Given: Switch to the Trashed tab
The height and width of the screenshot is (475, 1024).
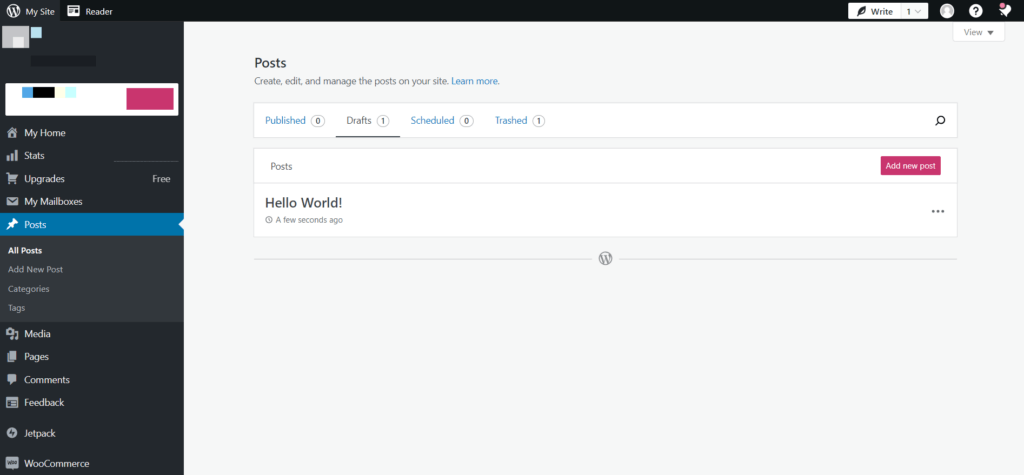Looking at the screenshot, I should pyautogui.click(x=520, y=120).
